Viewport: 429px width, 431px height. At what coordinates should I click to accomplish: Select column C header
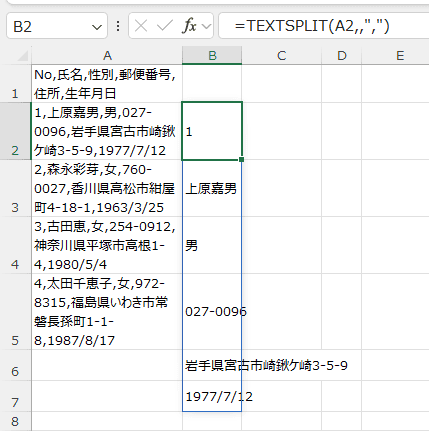pos(282,55)
